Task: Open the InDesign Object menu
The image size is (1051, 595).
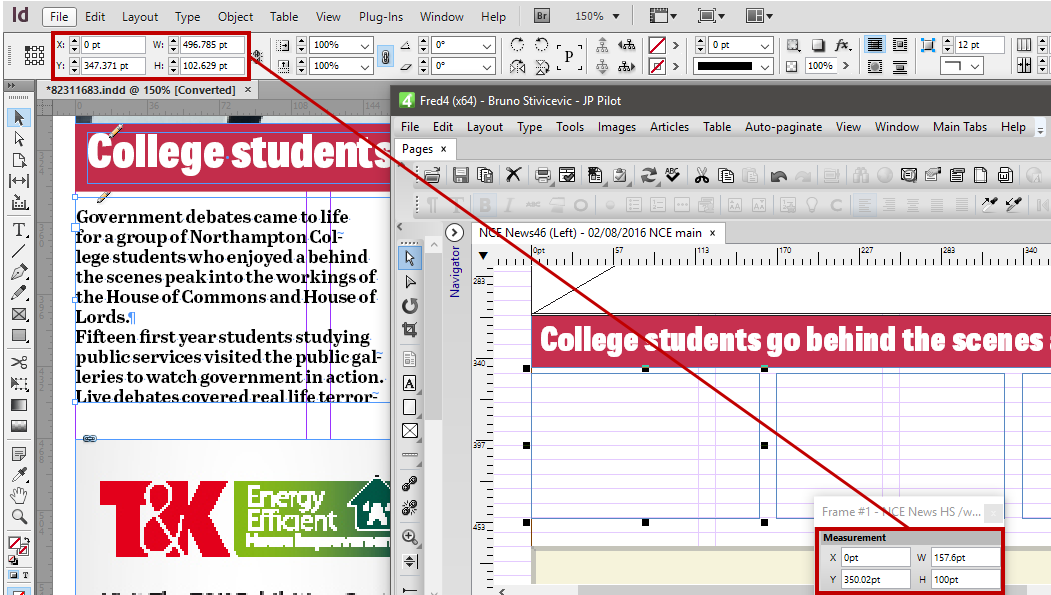Action: (x=235, y=17)
